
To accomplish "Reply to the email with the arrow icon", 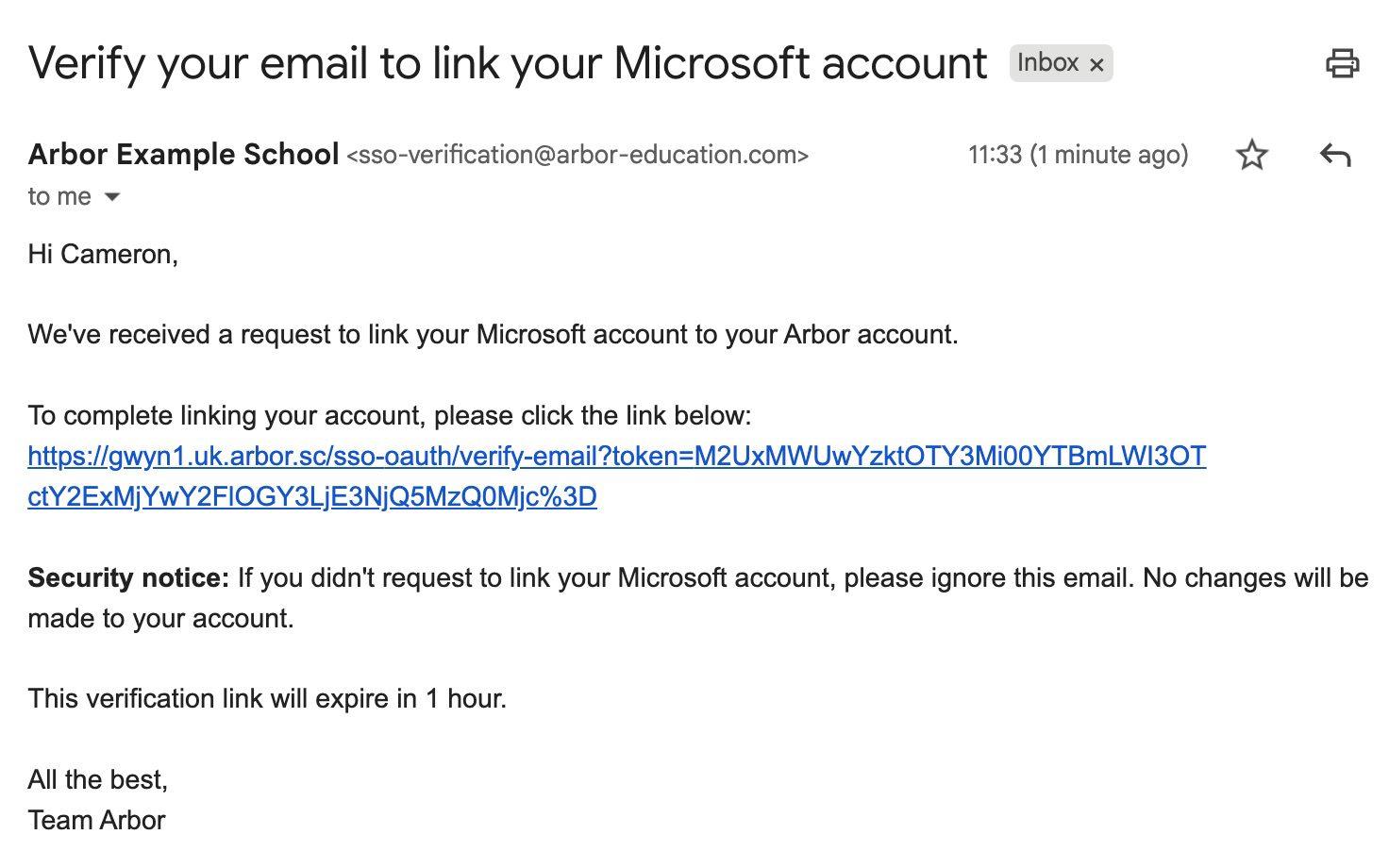I will tap(1335, 155).
